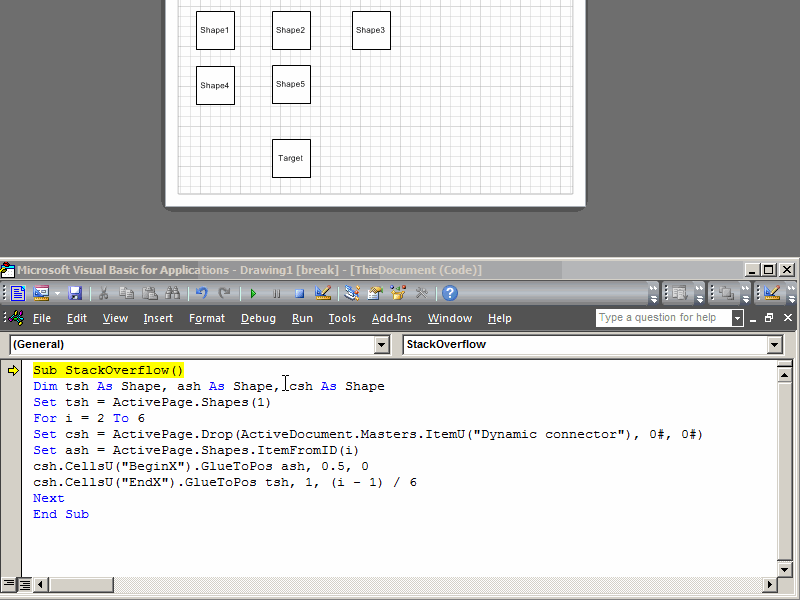Screen dimensions: 800x600
Task: Open the Add-Ins menu
Action: (391, 318)
